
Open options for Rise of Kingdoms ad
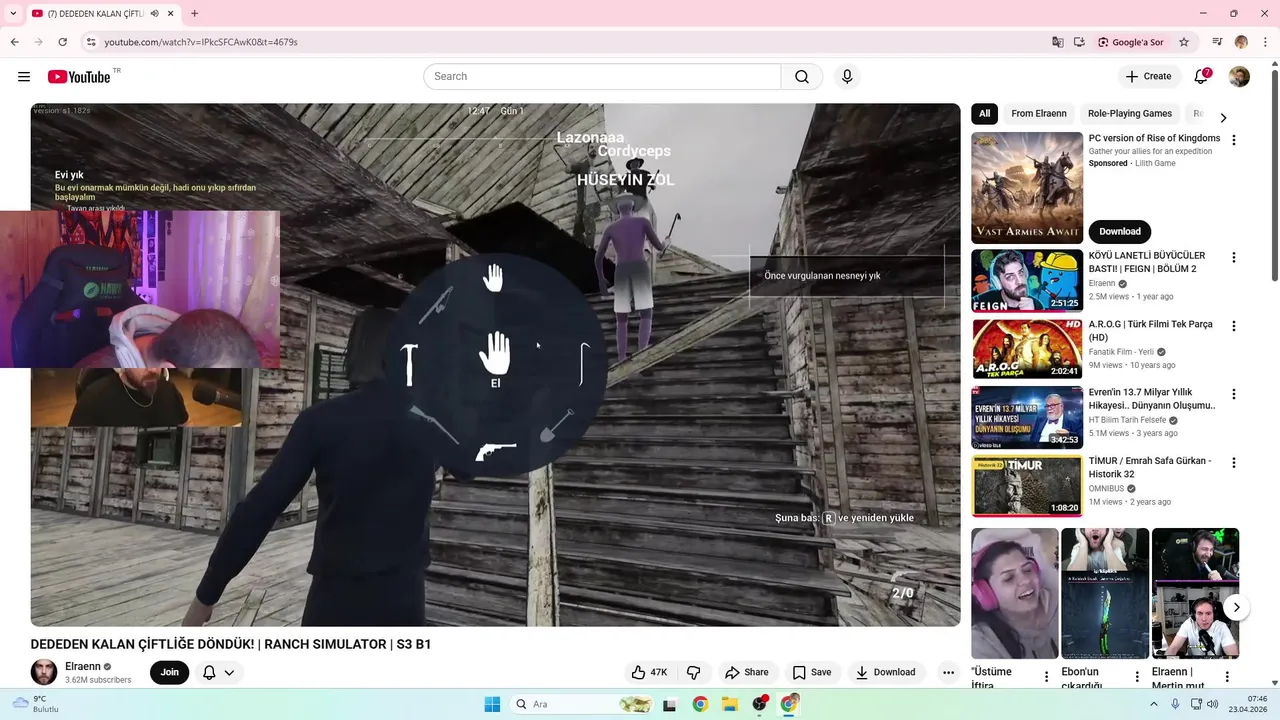(1233, 140)
